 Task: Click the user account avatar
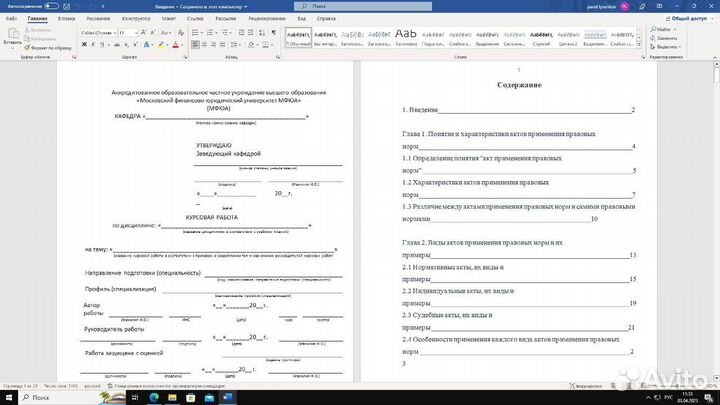pos(624,6)
